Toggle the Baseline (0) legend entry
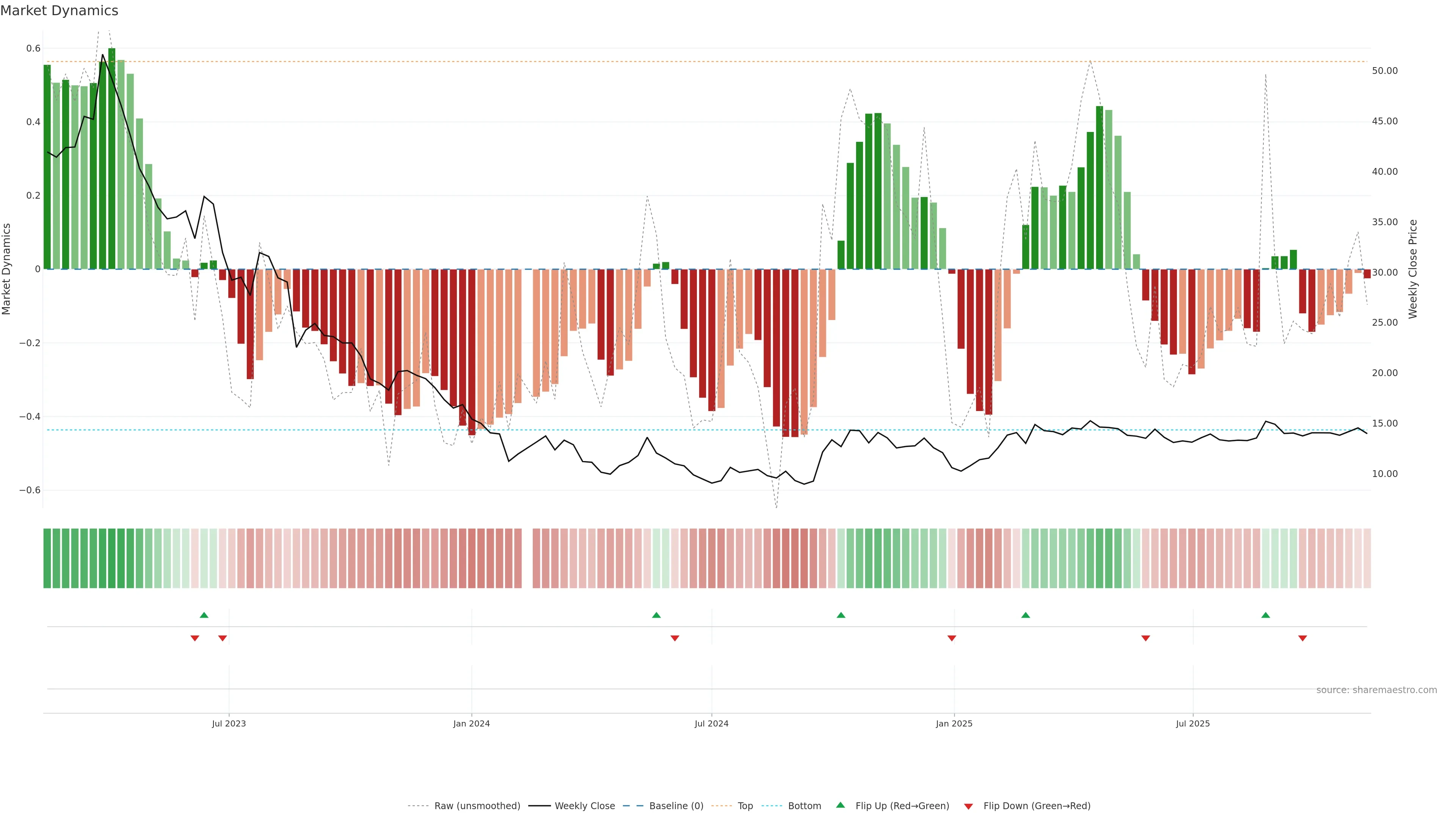The height and width of the screenshot is (819, 1456). (676, 806)
